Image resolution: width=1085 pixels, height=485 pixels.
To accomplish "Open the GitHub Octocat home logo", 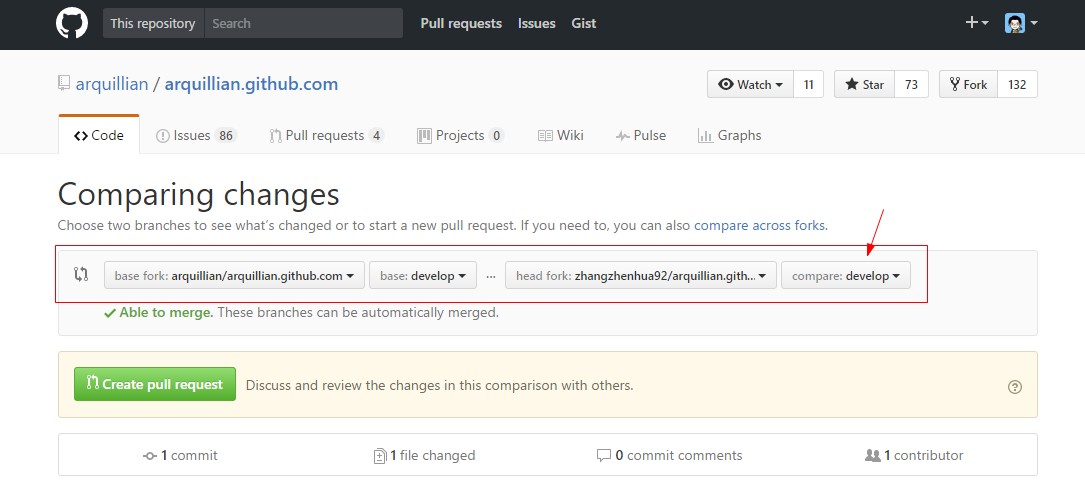I will pyautogui.click(x=72, y=24).
